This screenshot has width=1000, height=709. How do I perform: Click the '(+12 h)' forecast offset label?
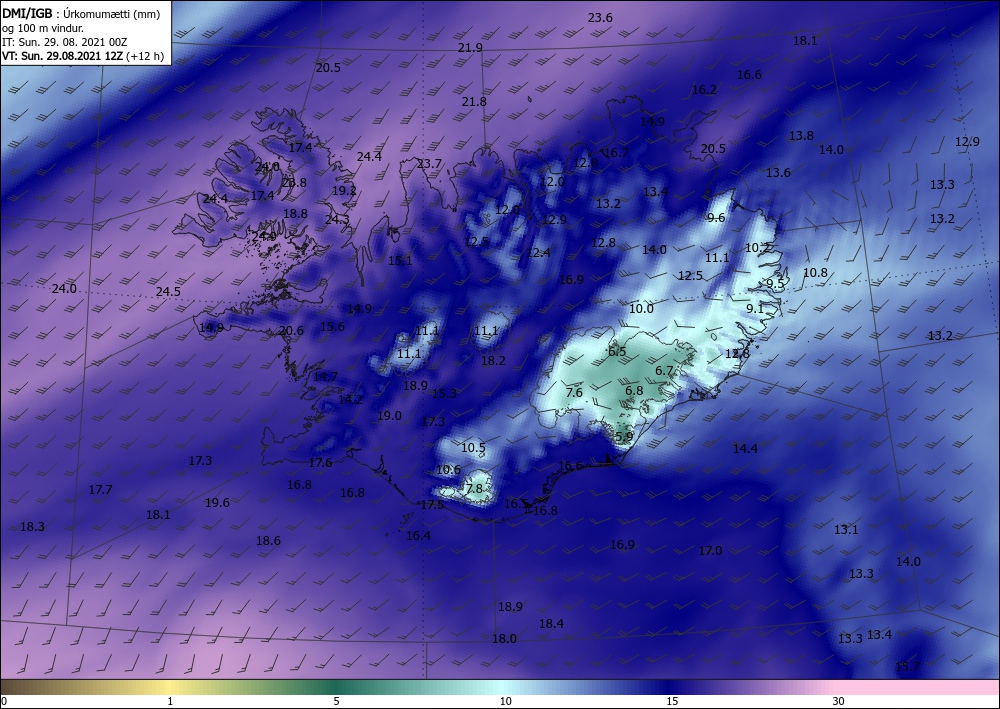(145, 56)
